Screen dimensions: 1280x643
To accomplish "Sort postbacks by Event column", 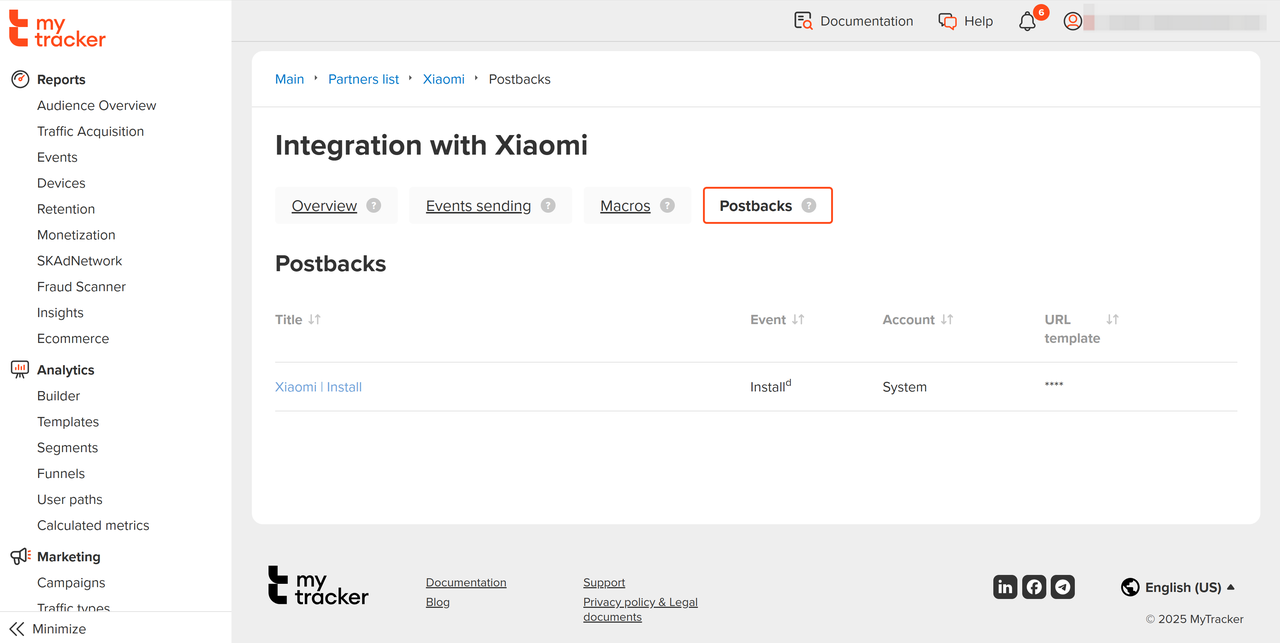I will click(798, 319).
